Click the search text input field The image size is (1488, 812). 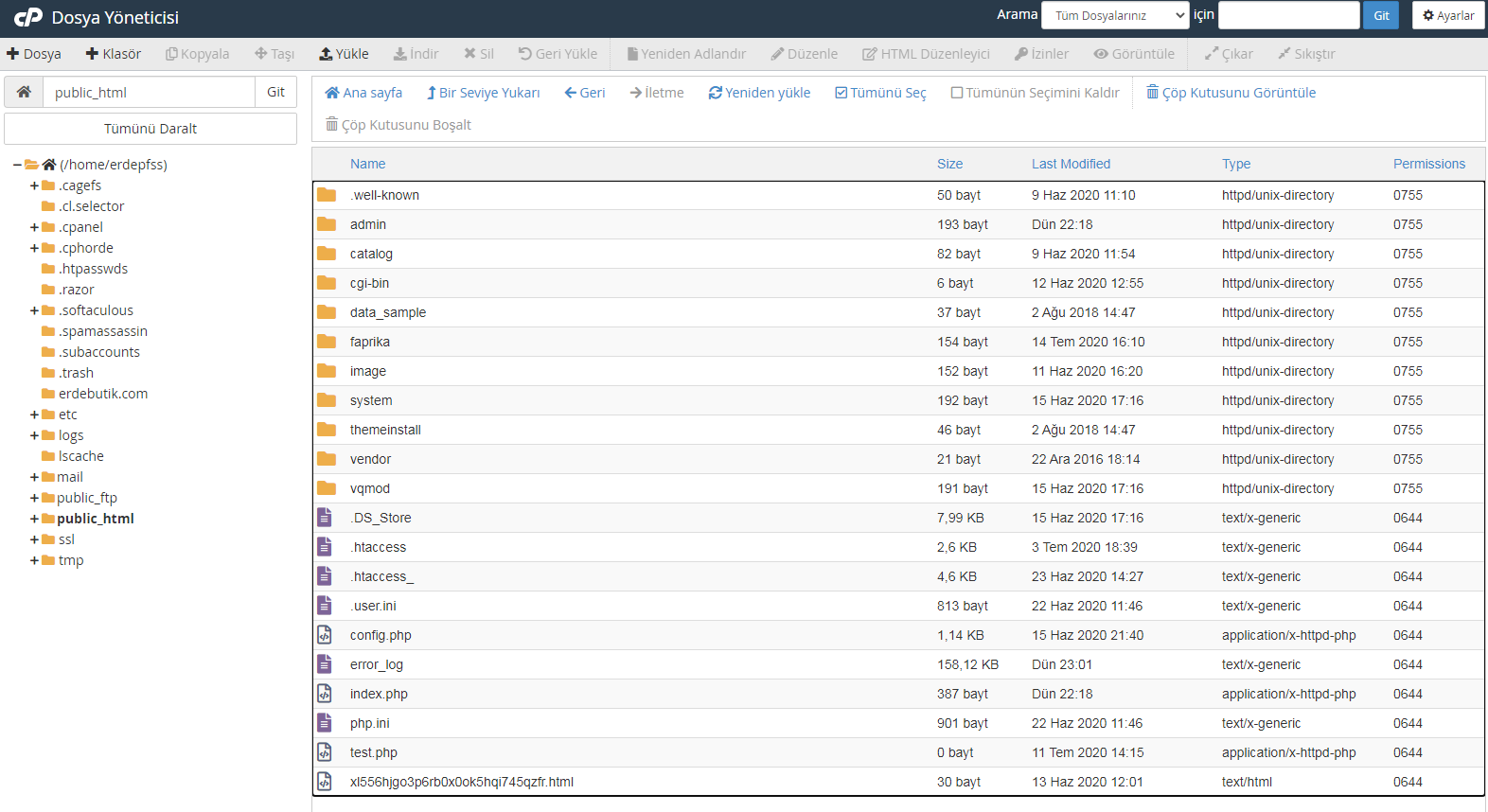click(1288, 15)
